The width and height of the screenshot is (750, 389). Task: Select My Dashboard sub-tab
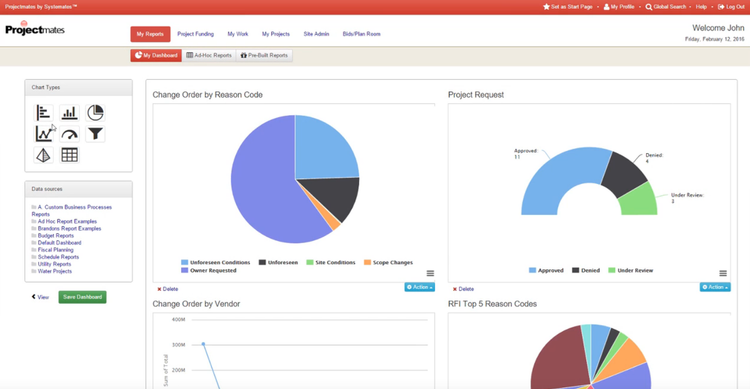[156, 56]
